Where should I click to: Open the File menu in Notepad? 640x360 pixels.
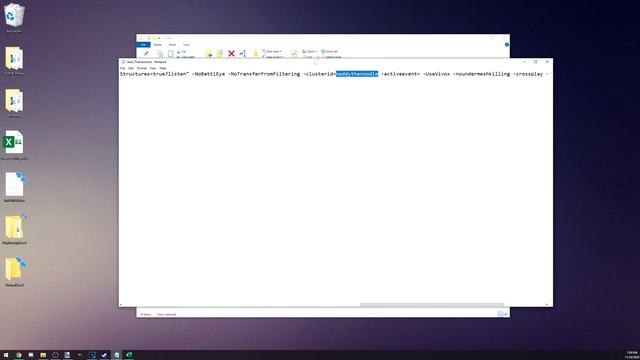click(x=122, y=68)
